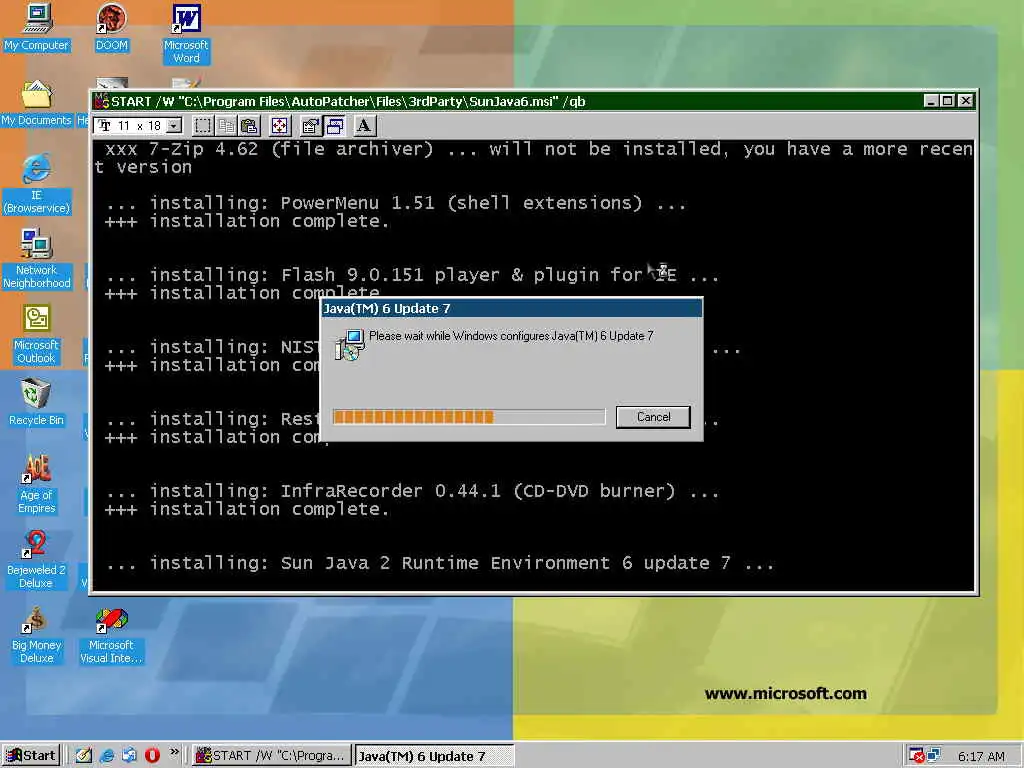This screenshot has height=768, width=1024.
Task: Click the Font "A" icon in the console toolbar
Action: tap(364, 125)
